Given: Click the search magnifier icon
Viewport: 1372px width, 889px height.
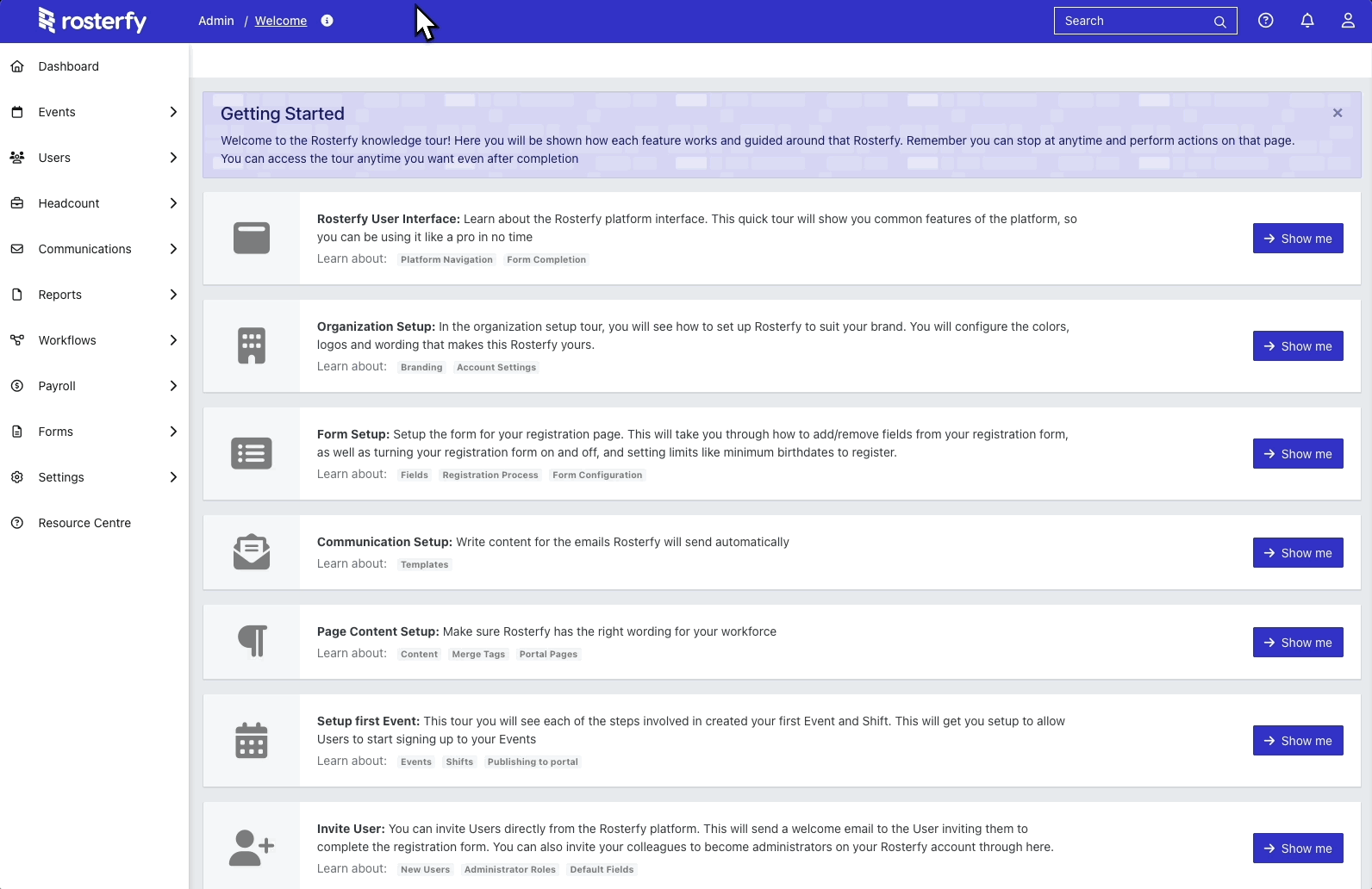Looking at the screenshot, I should (1219, 22).
